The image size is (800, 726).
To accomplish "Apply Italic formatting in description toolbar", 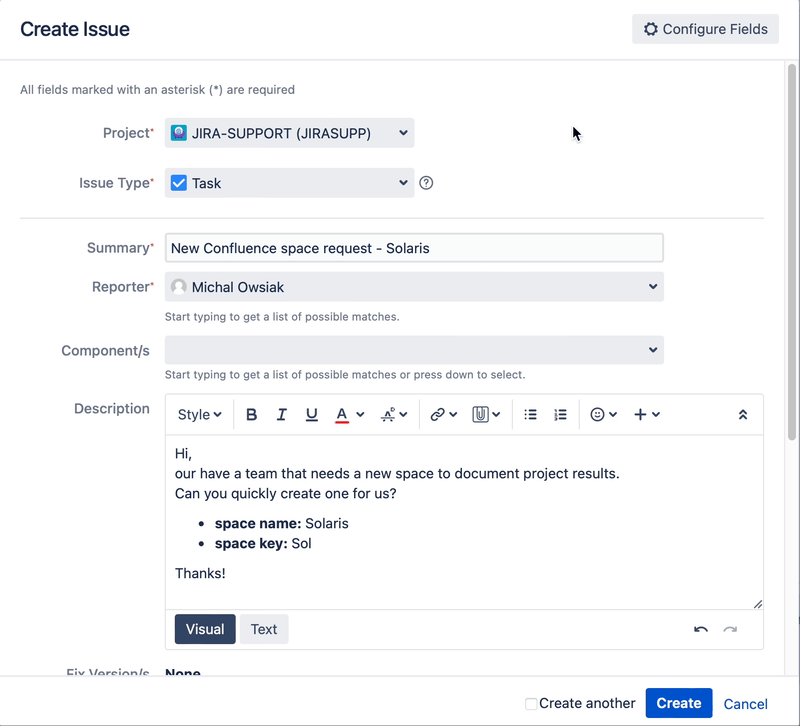I will 281,415.
